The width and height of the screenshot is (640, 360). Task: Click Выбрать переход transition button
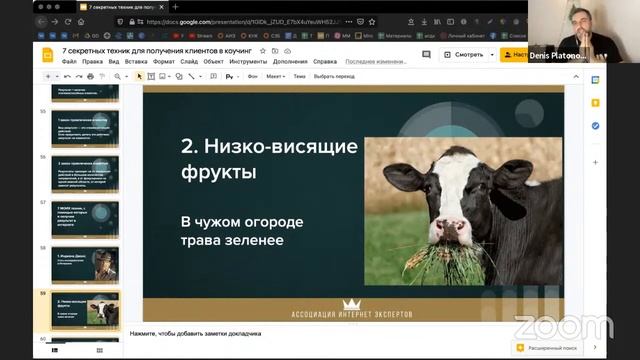(x=334, y=76)
